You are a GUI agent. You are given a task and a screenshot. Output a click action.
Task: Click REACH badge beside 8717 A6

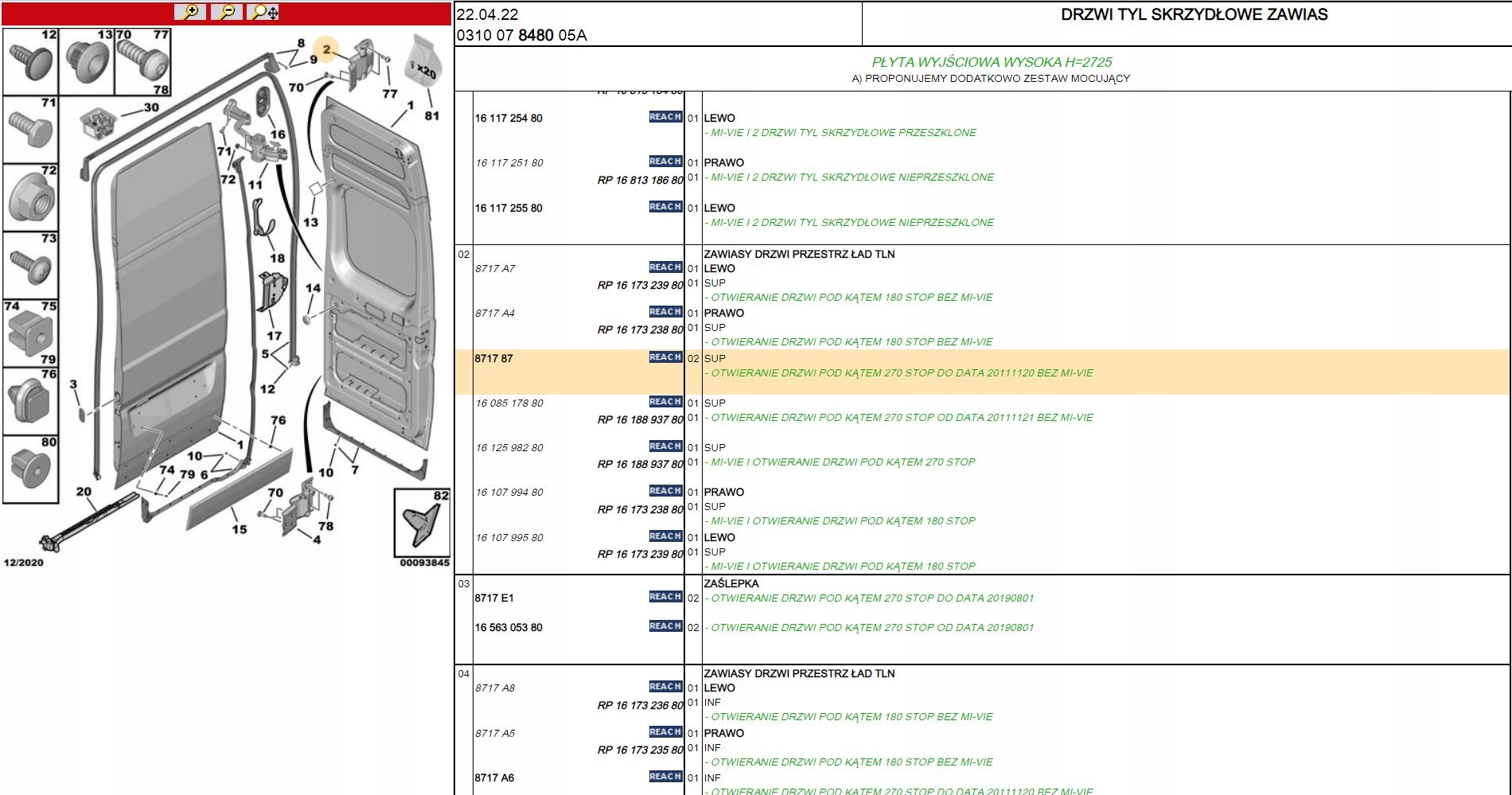[665, 777]
